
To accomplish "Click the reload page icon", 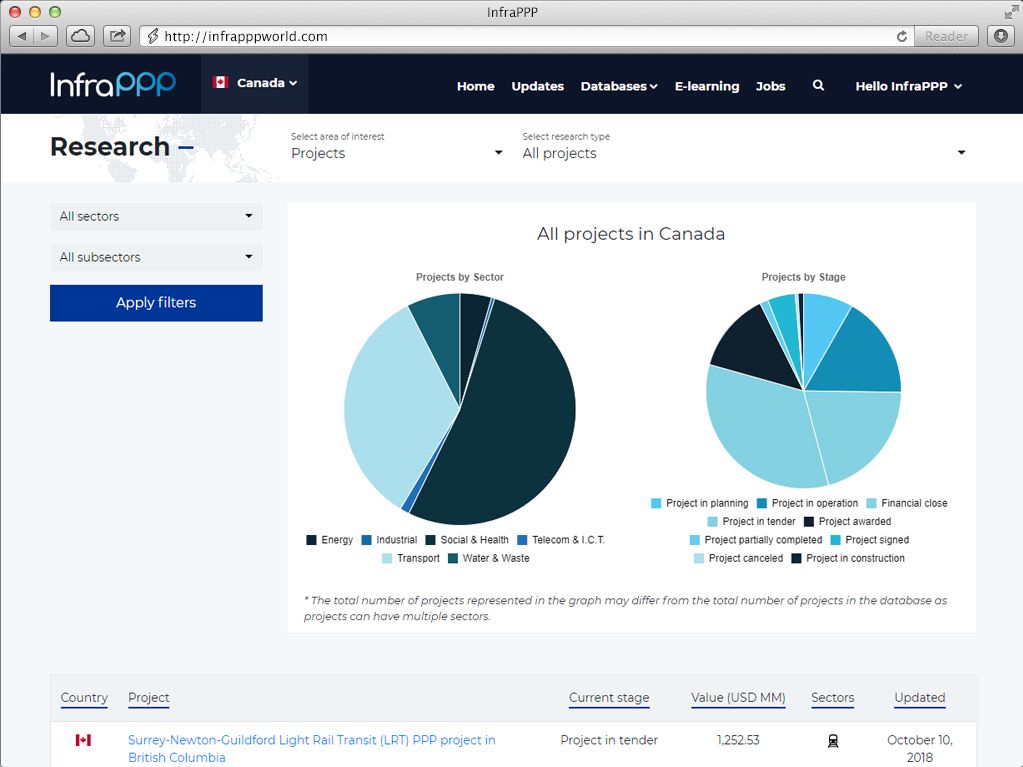I will [902, 36].
